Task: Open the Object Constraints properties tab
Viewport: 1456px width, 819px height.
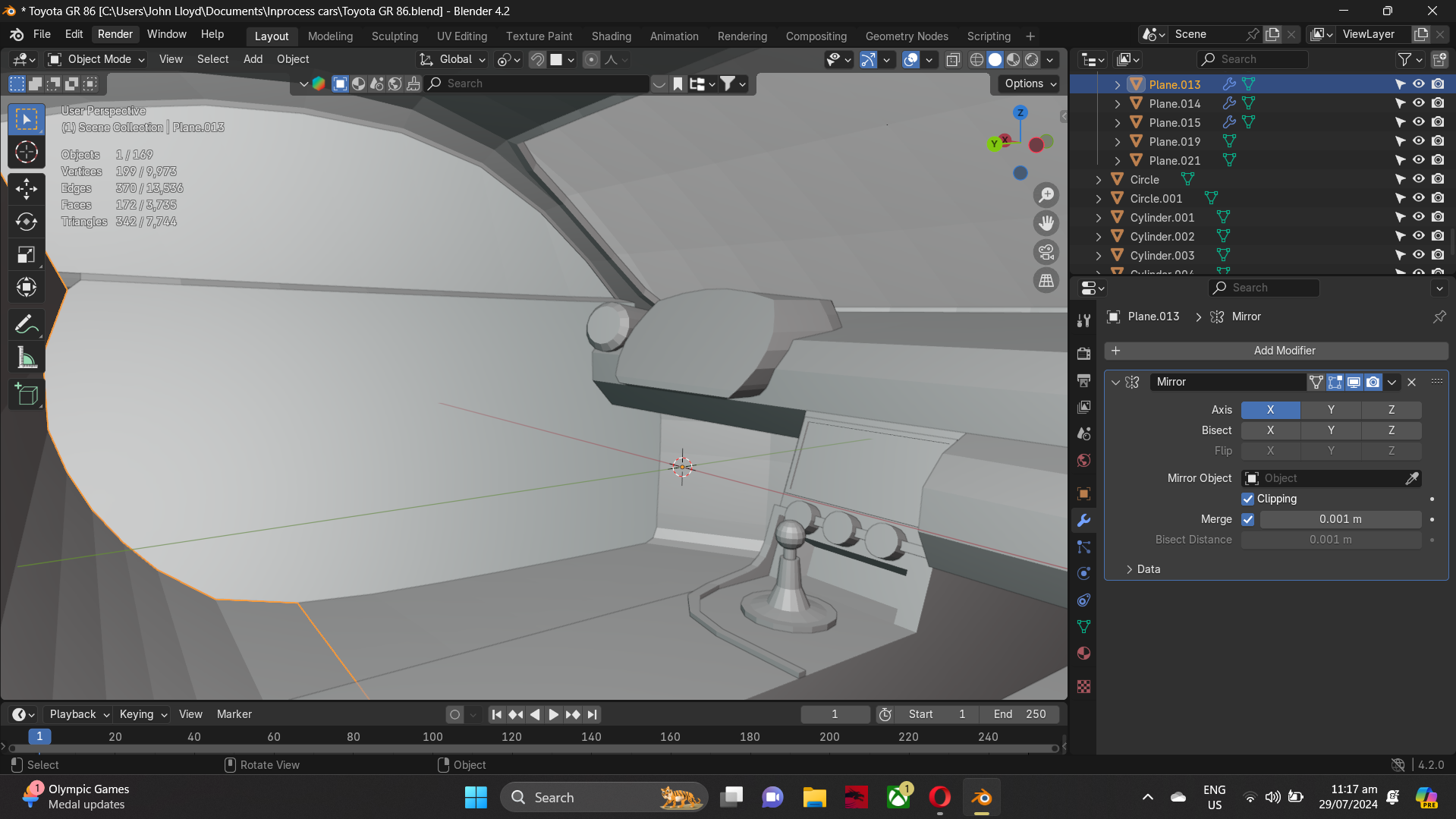Action: (1083, 600)
